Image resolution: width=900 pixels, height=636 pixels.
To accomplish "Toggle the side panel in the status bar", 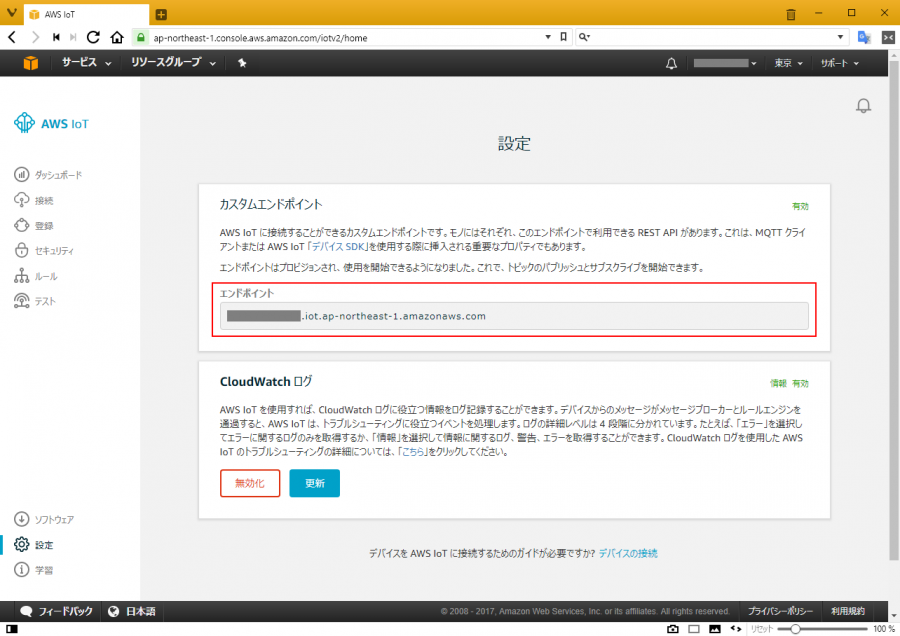I will [11, 629].
